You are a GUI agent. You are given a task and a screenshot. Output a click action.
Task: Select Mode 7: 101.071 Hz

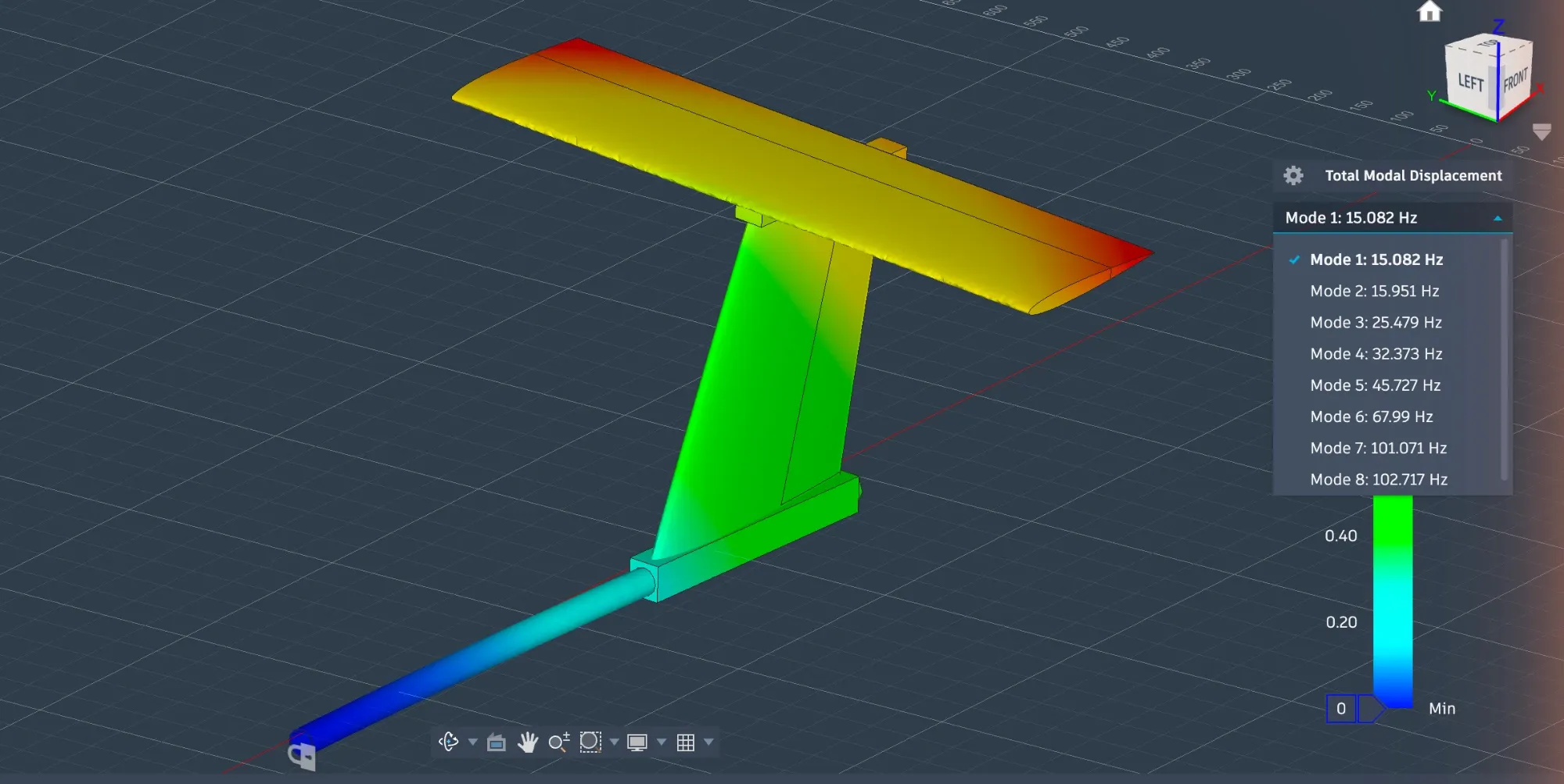(x=1388, y=448)
